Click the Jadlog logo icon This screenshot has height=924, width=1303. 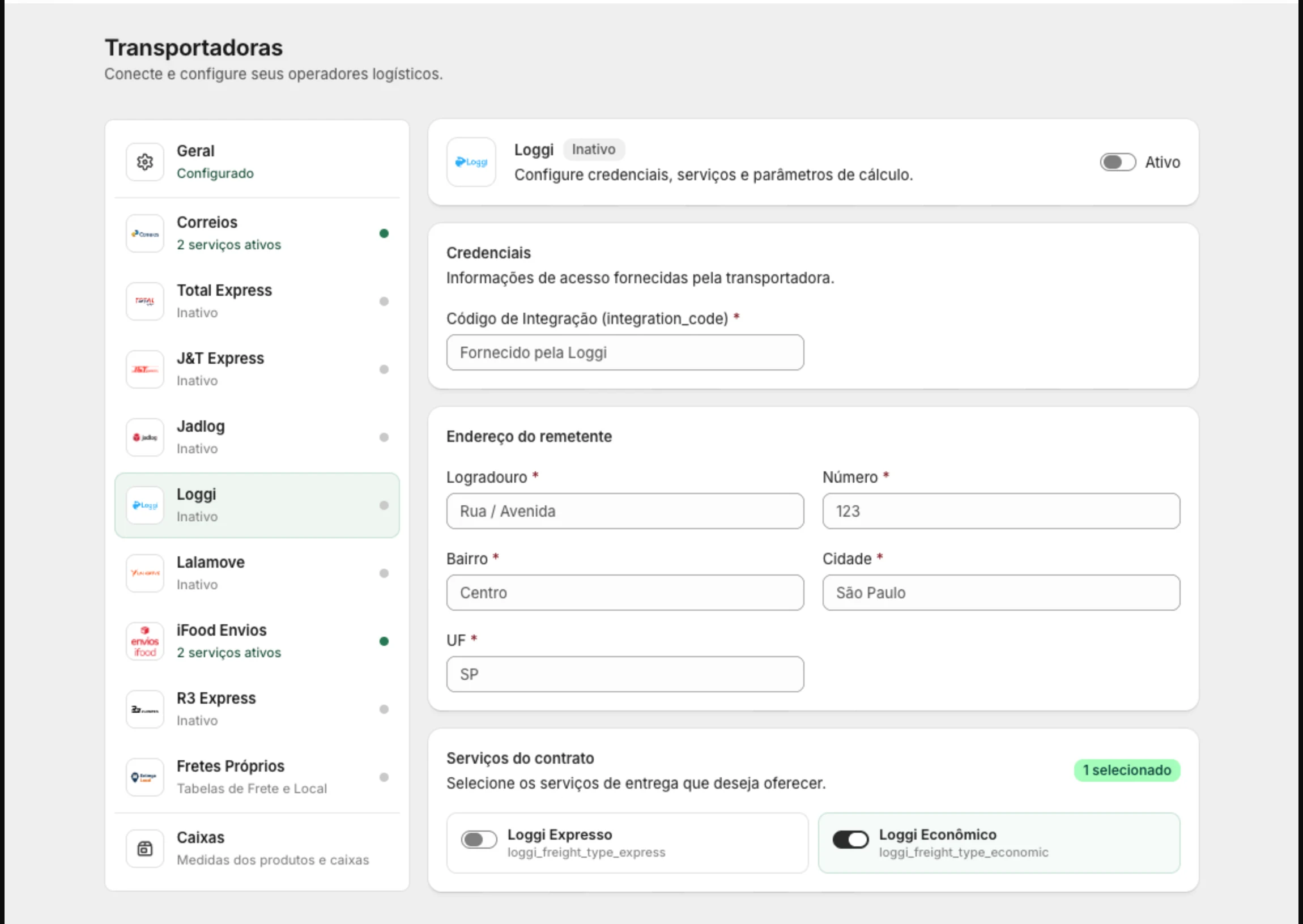(x=145, y=437)
